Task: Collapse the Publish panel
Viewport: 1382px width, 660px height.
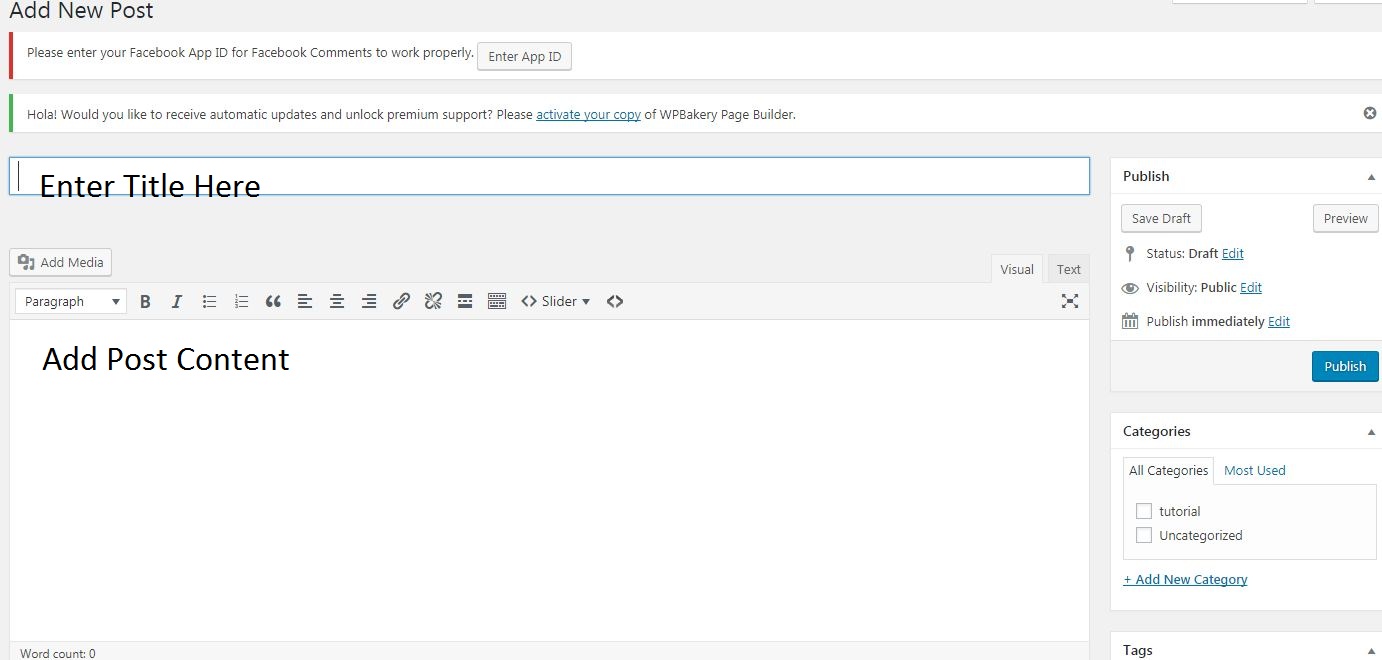Action: tap(1371, 177)
